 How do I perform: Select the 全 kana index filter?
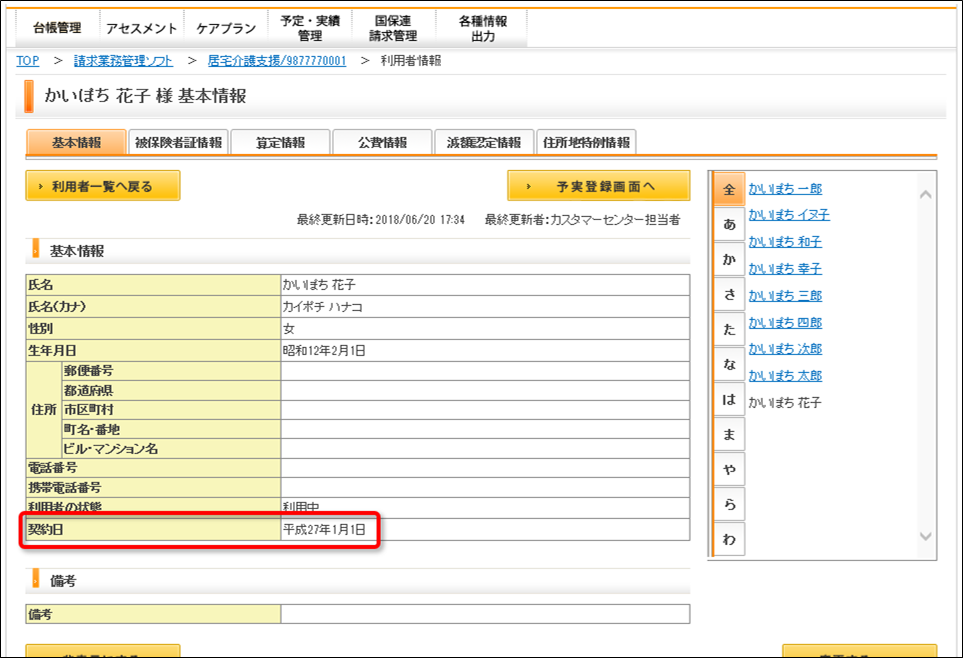[729, 189]
